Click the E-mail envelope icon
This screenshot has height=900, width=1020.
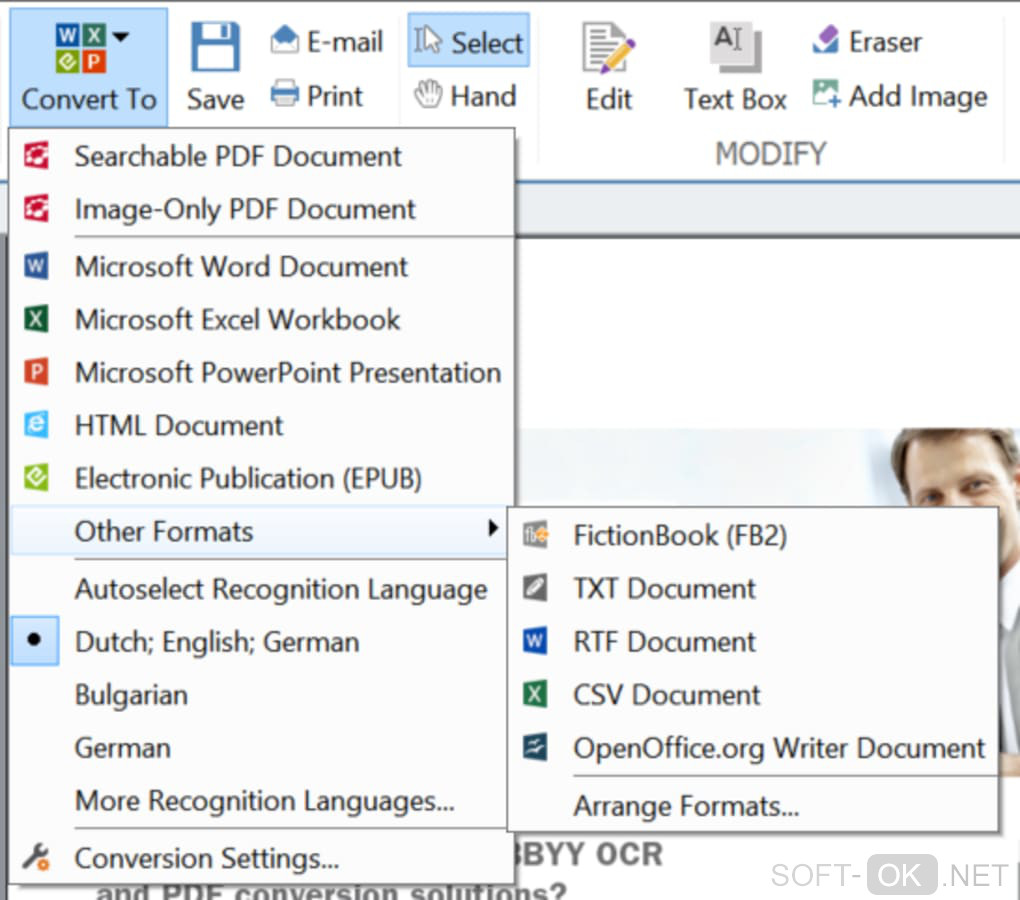[285, 41]
